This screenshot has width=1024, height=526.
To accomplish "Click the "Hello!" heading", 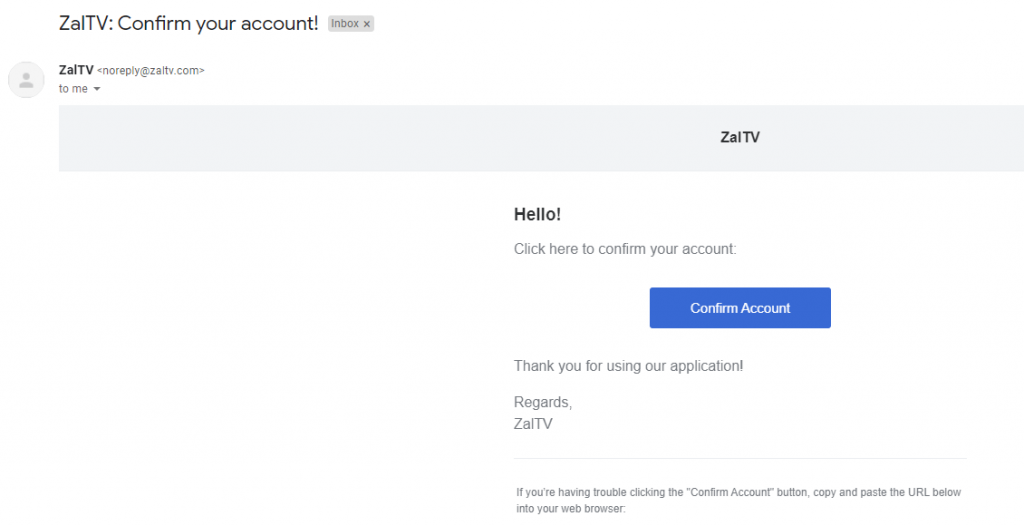I will (537, 214).
